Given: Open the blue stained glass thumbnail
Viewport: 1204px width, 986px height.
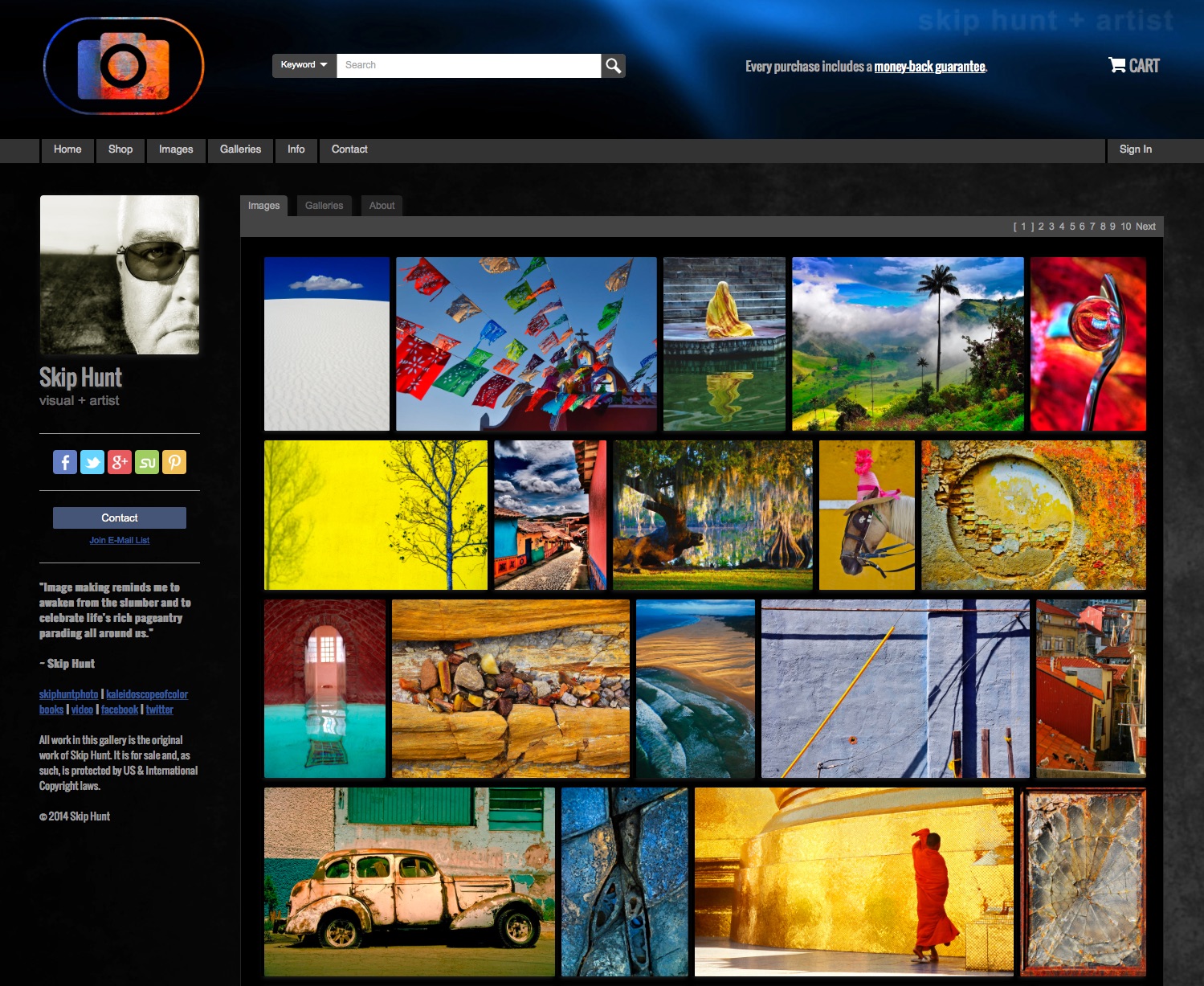Looking at the screenshot, I should (625, 882).
